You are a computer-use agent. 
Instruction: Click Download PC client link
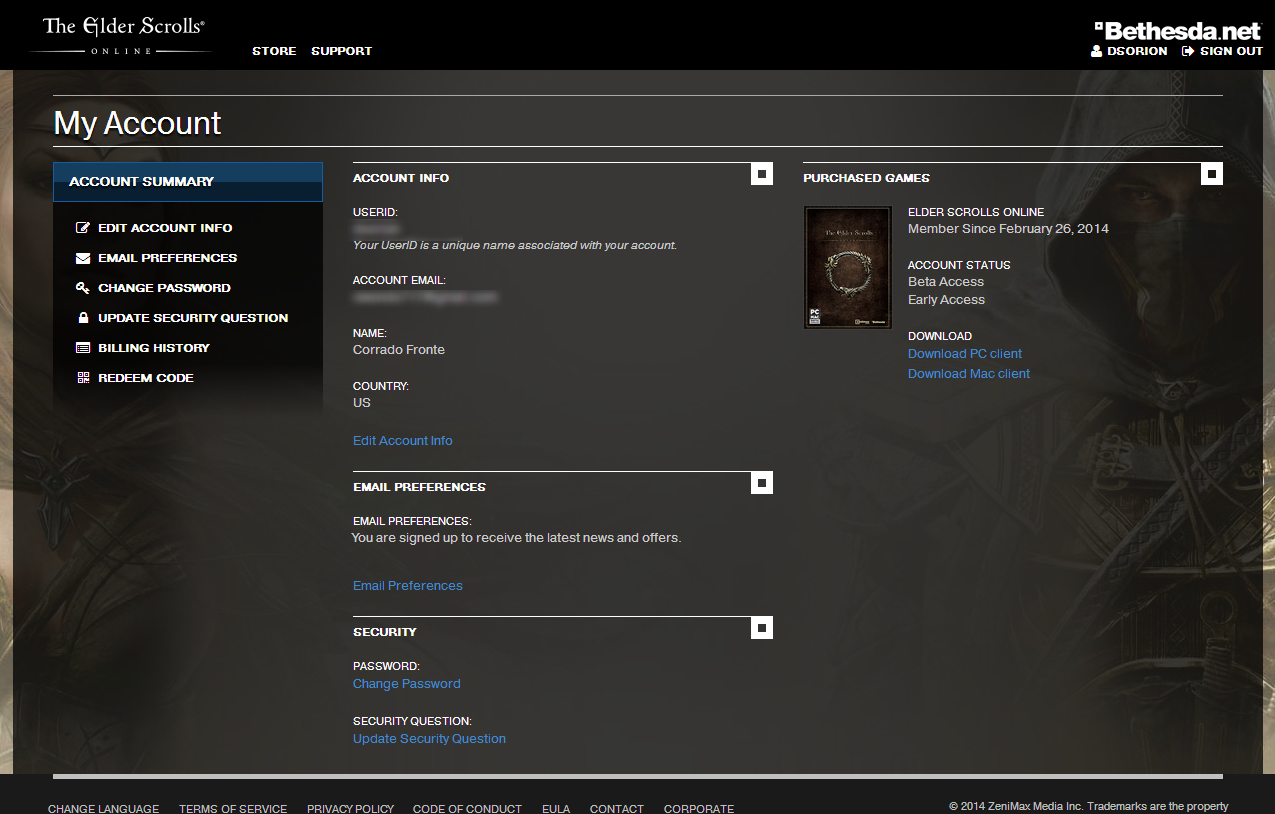[965, 354]
